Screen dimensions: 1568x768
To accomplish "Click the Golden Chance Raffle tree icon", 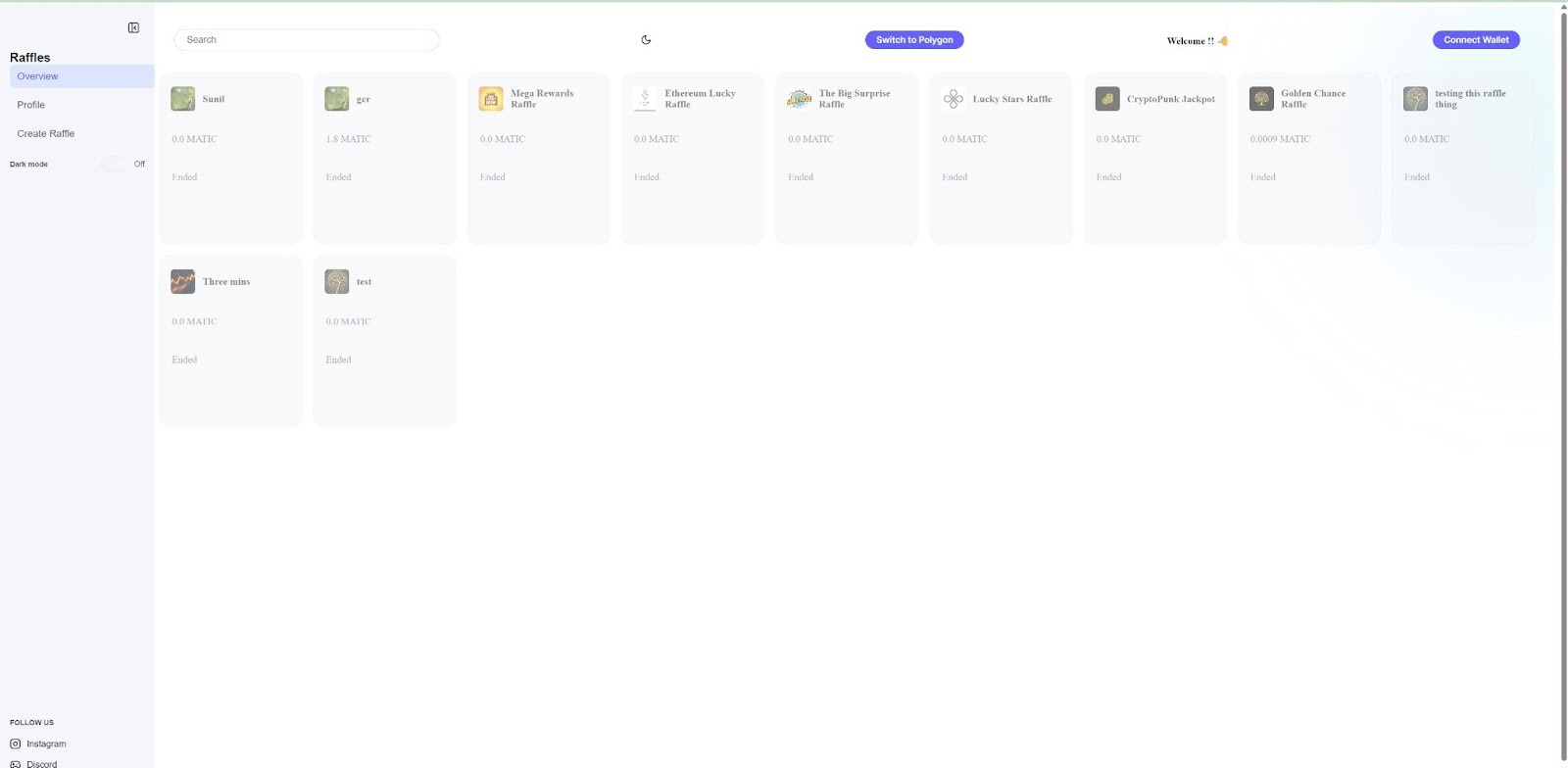I will [1261, 99].
